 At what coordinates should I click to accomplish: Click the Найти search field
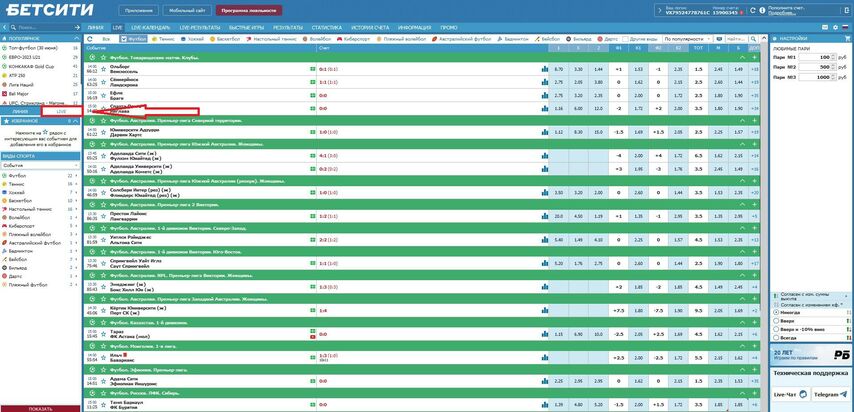[x=736, y=39]
